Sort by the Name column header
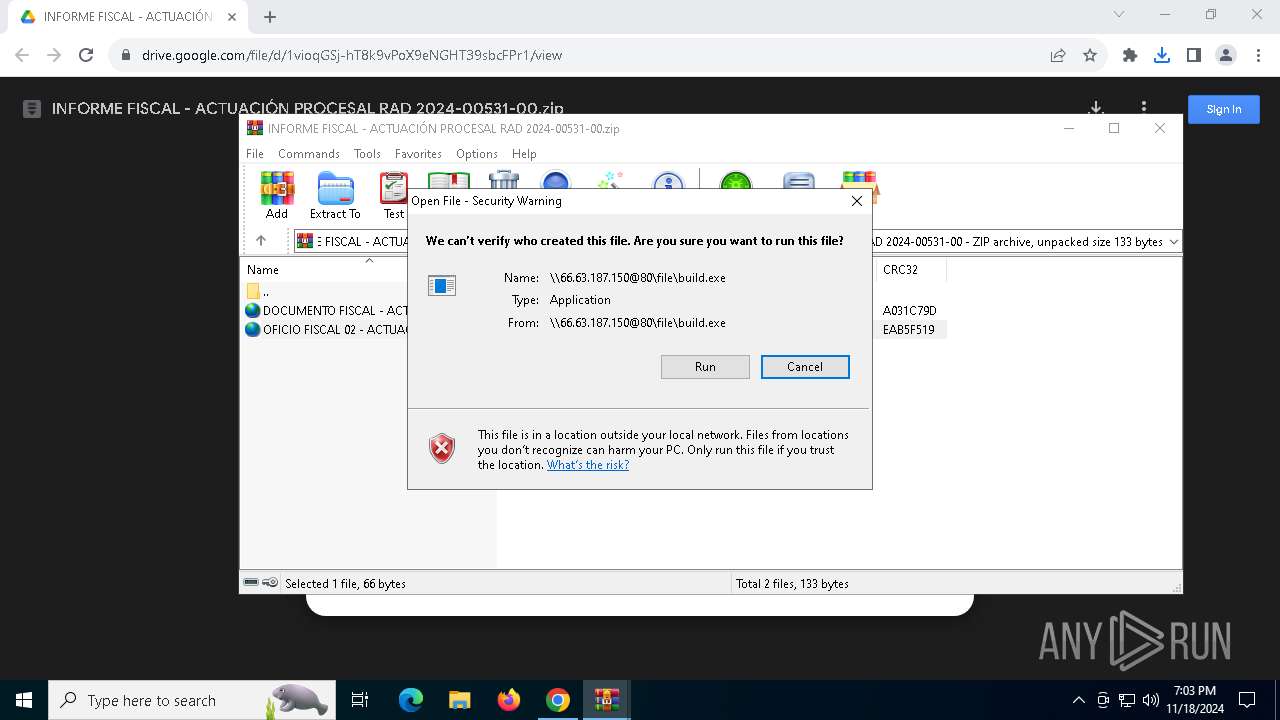 (x=263, y=270)
